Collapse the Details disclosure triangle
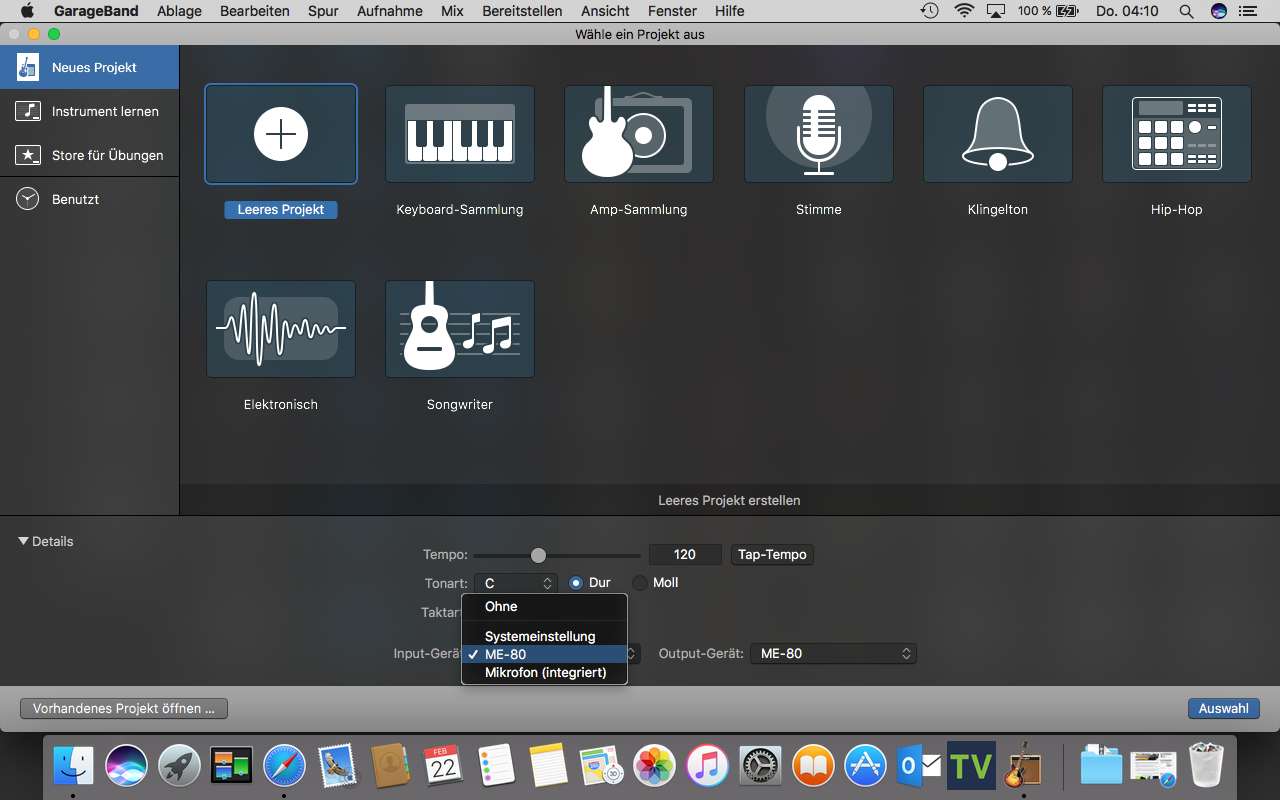The width and height of the screenshot is (1280, 800). click(x=23, y=541)
